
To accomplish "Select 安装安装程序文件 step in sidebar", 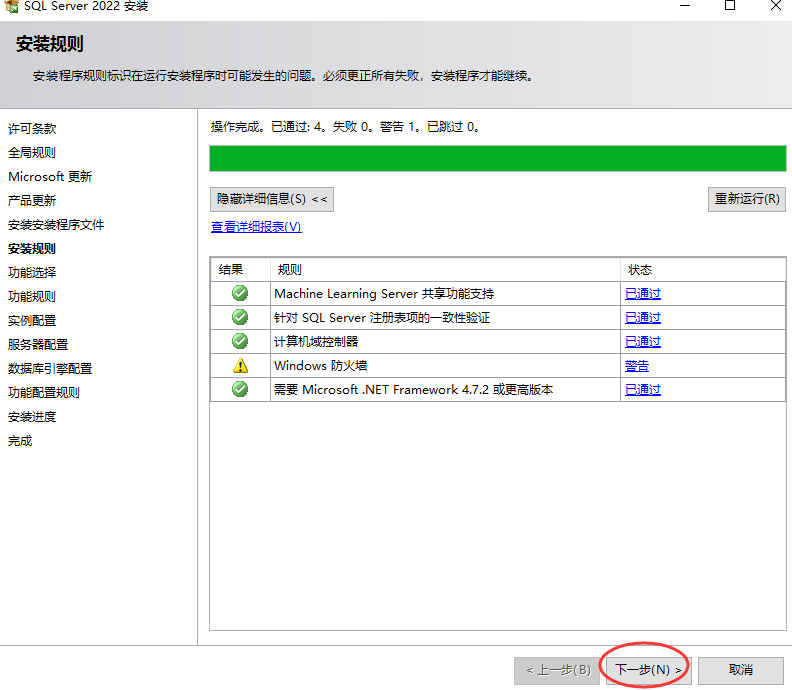I will tap(56, 224).
